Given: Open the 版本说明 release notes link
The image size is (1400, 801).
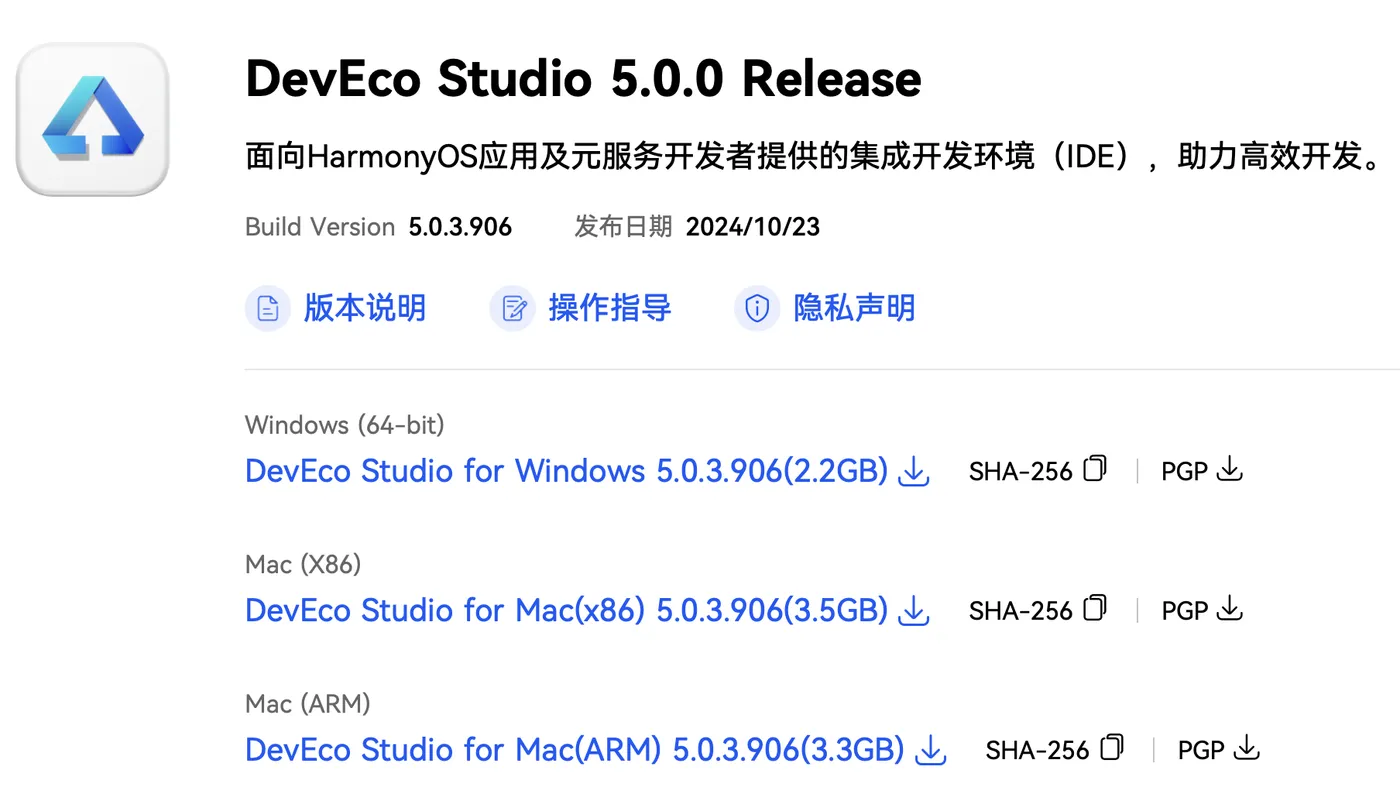Looking at the screenshot, I should point(364,308).
